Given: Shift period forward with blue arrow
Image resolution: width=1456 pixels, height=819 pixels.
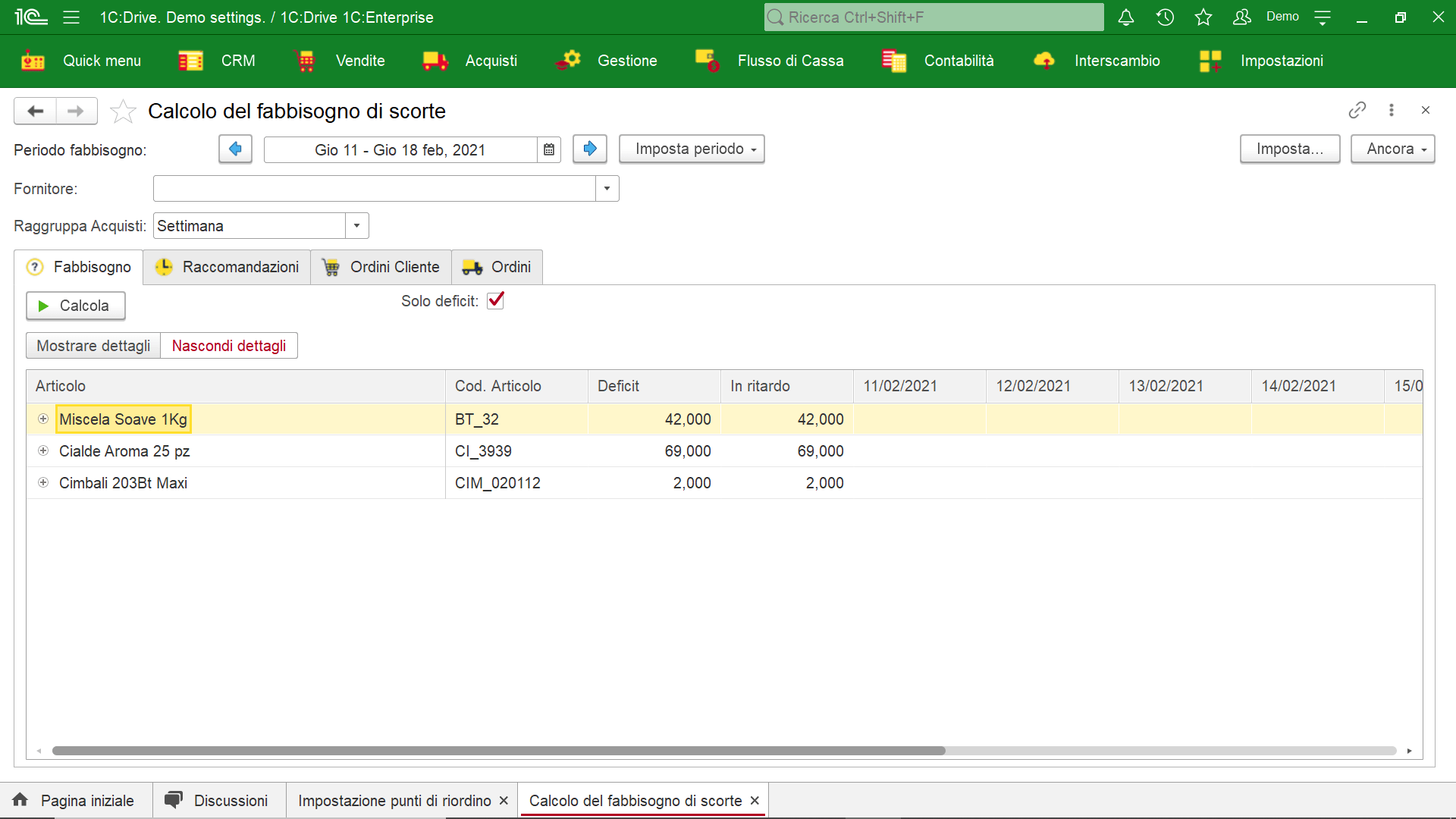Looking at the screenshot, I should [590, 149].
